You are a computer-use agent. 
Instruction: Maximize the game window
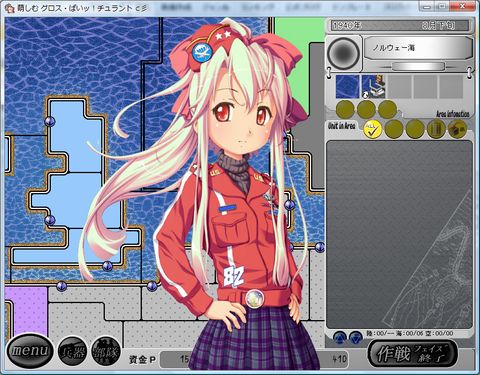coord(442,6)
